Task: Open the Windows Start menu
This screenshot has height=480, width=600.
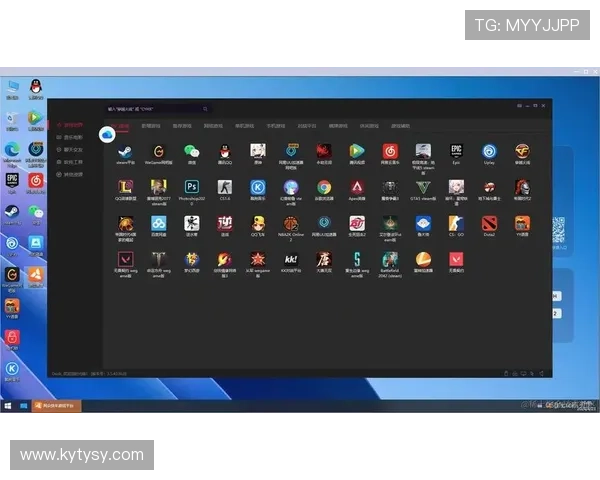Action: click(x=8, y=406)
